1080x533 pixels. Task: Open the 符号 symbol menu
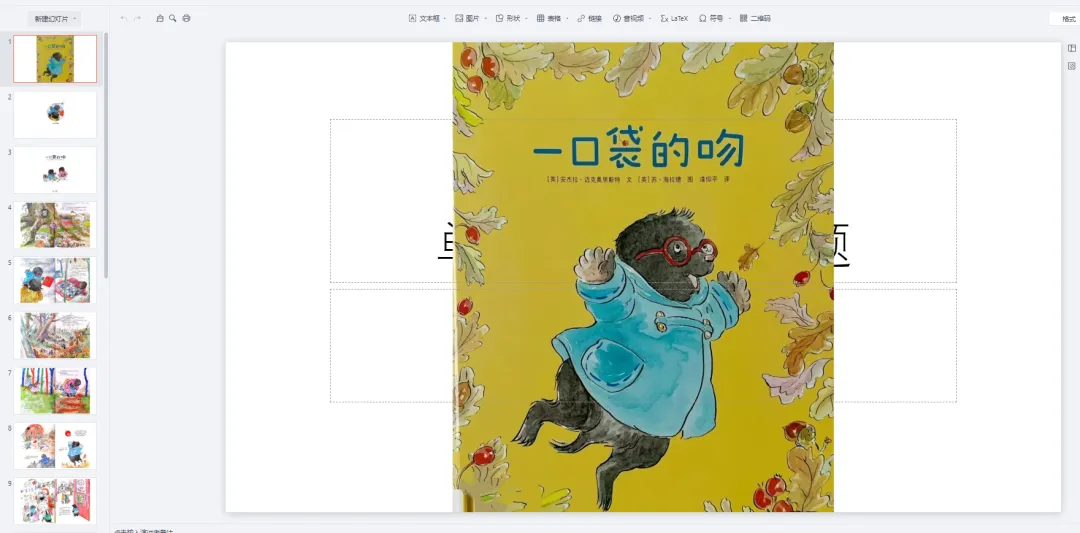pos(714,19)
